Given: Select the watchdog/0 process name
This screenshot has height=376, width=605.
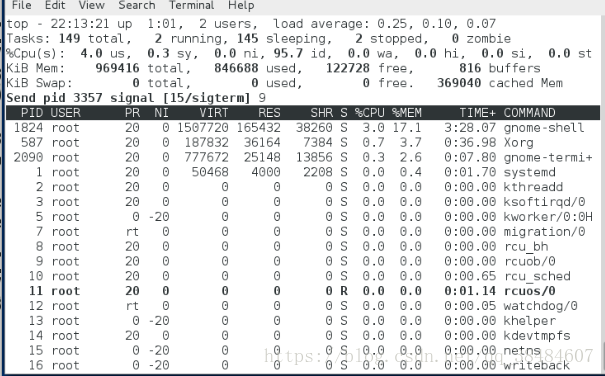Looking at the screenshot, I should [541, 306].
